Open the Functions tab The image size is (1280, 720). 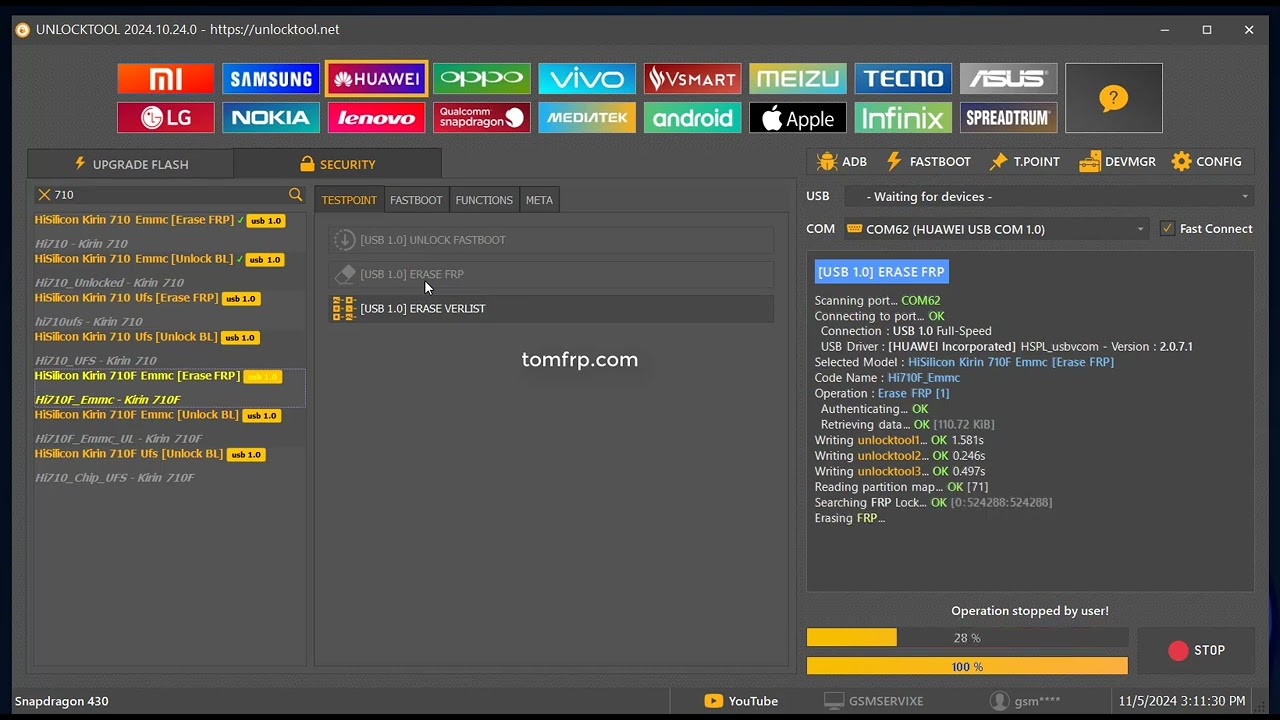484,200
